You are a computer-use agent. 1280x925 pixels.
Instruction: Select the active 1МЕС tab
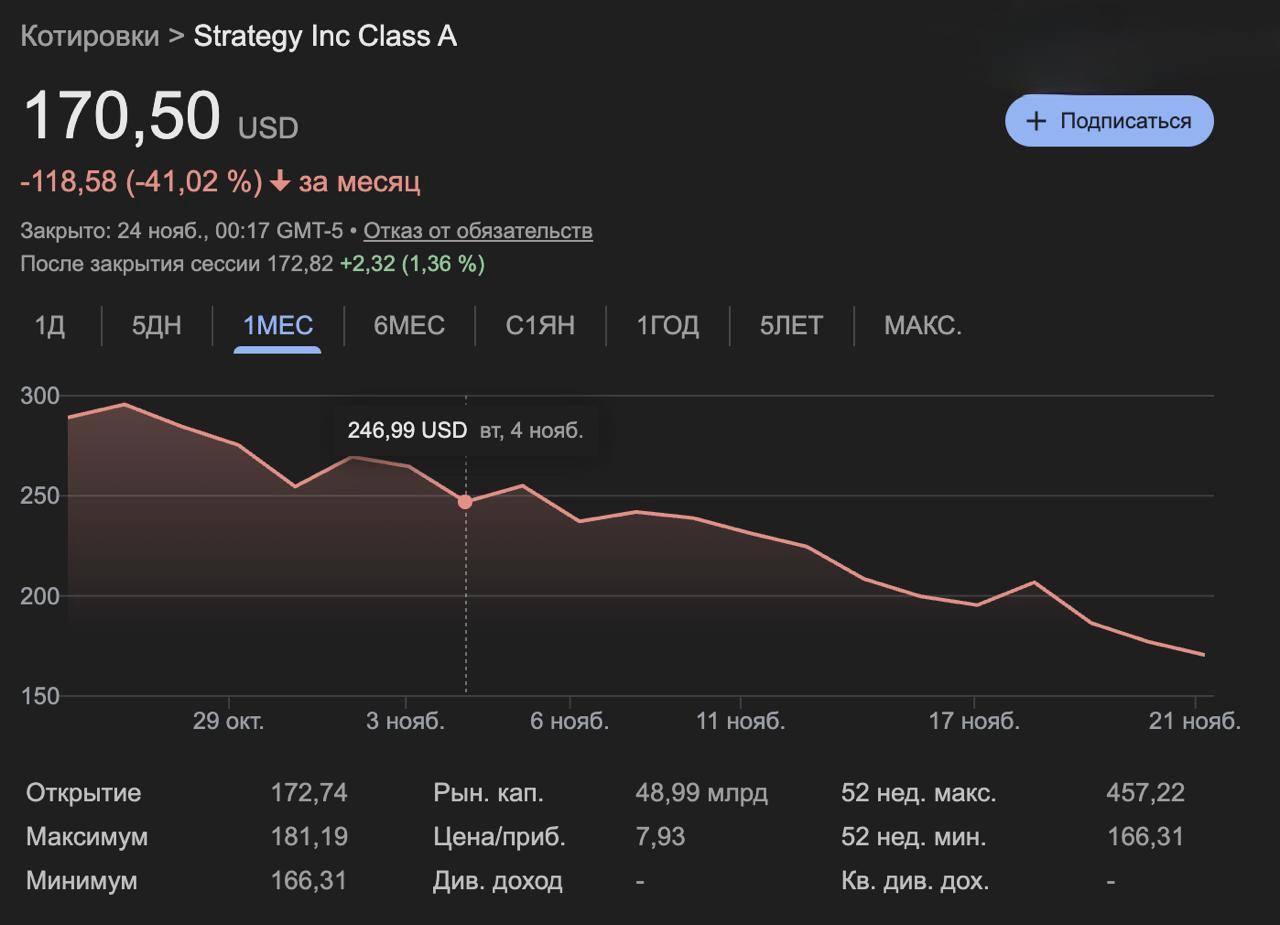[x=278, y=326]
